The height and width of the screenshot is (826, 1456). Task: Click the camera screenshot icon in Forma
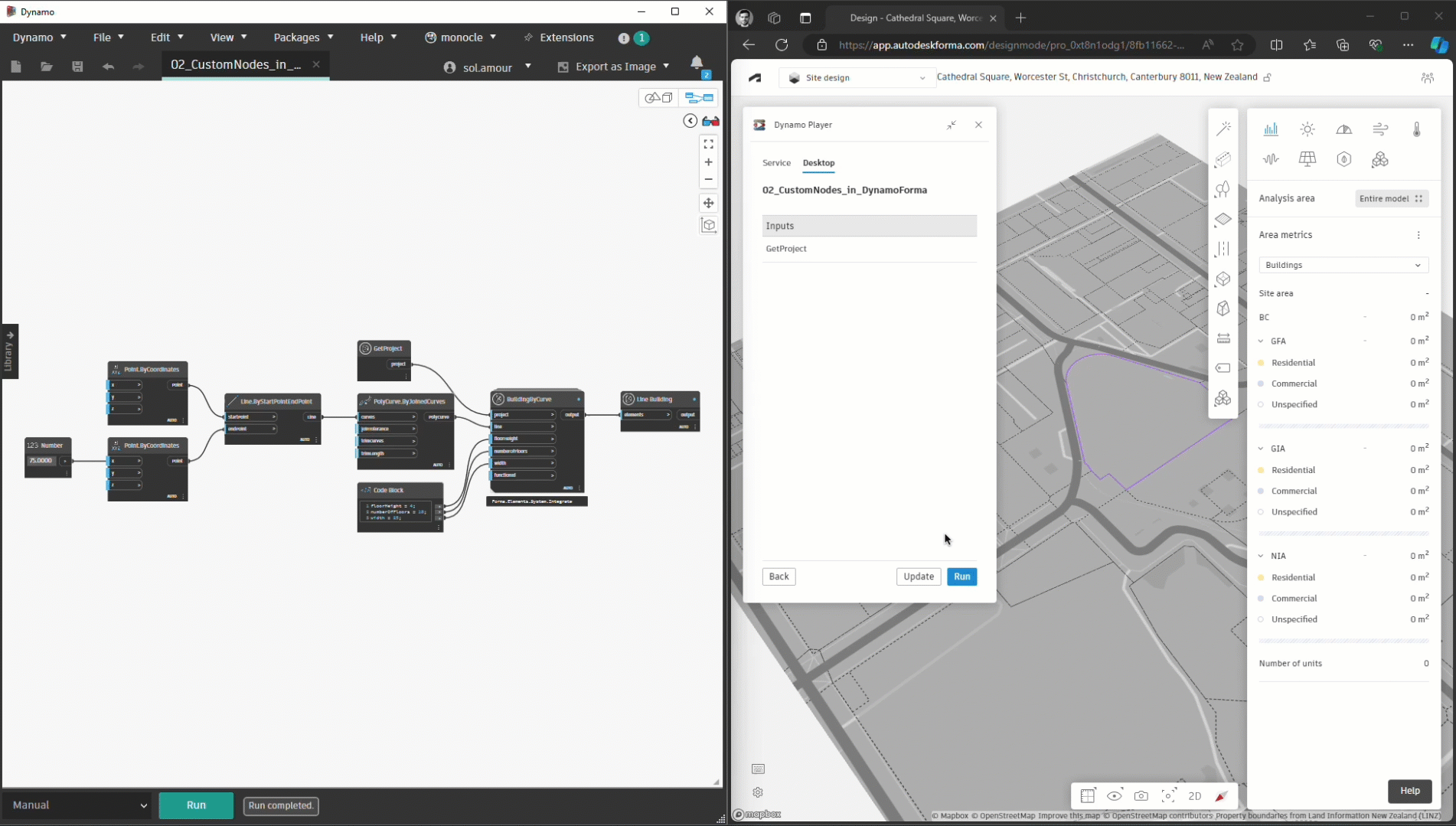point(1141,796)
